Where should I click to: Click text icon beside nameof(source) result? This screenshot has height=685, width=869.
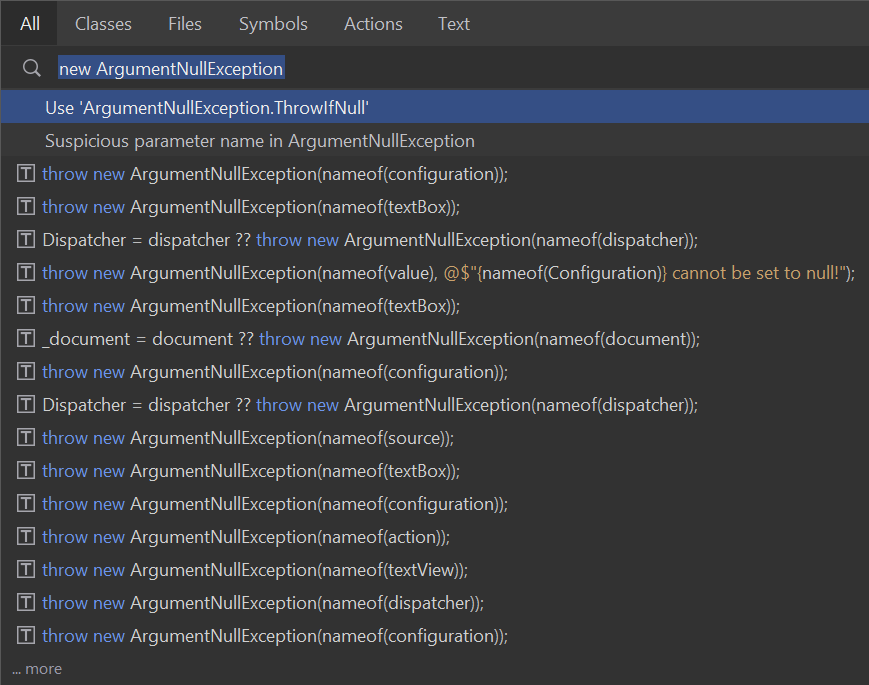27,438
